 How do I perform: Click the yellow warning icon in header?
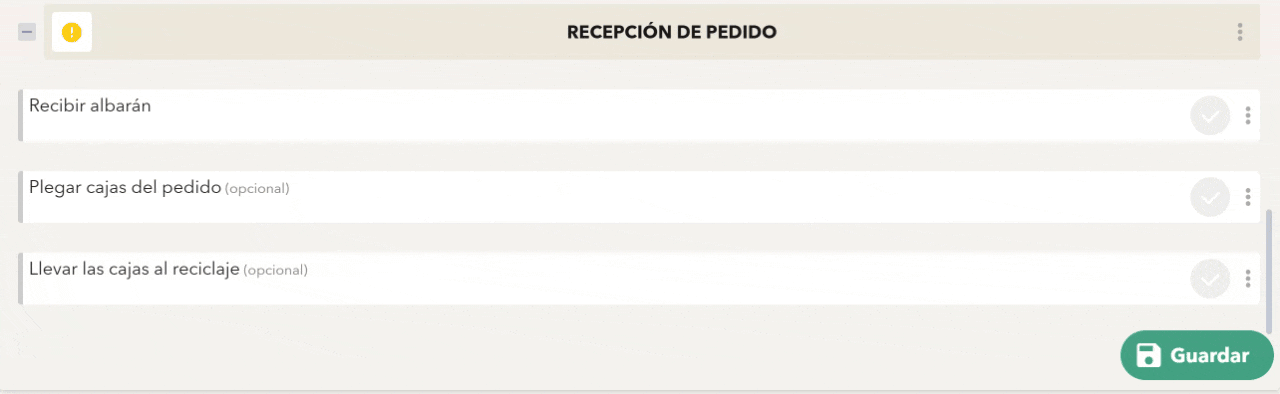tap(72, 32)
